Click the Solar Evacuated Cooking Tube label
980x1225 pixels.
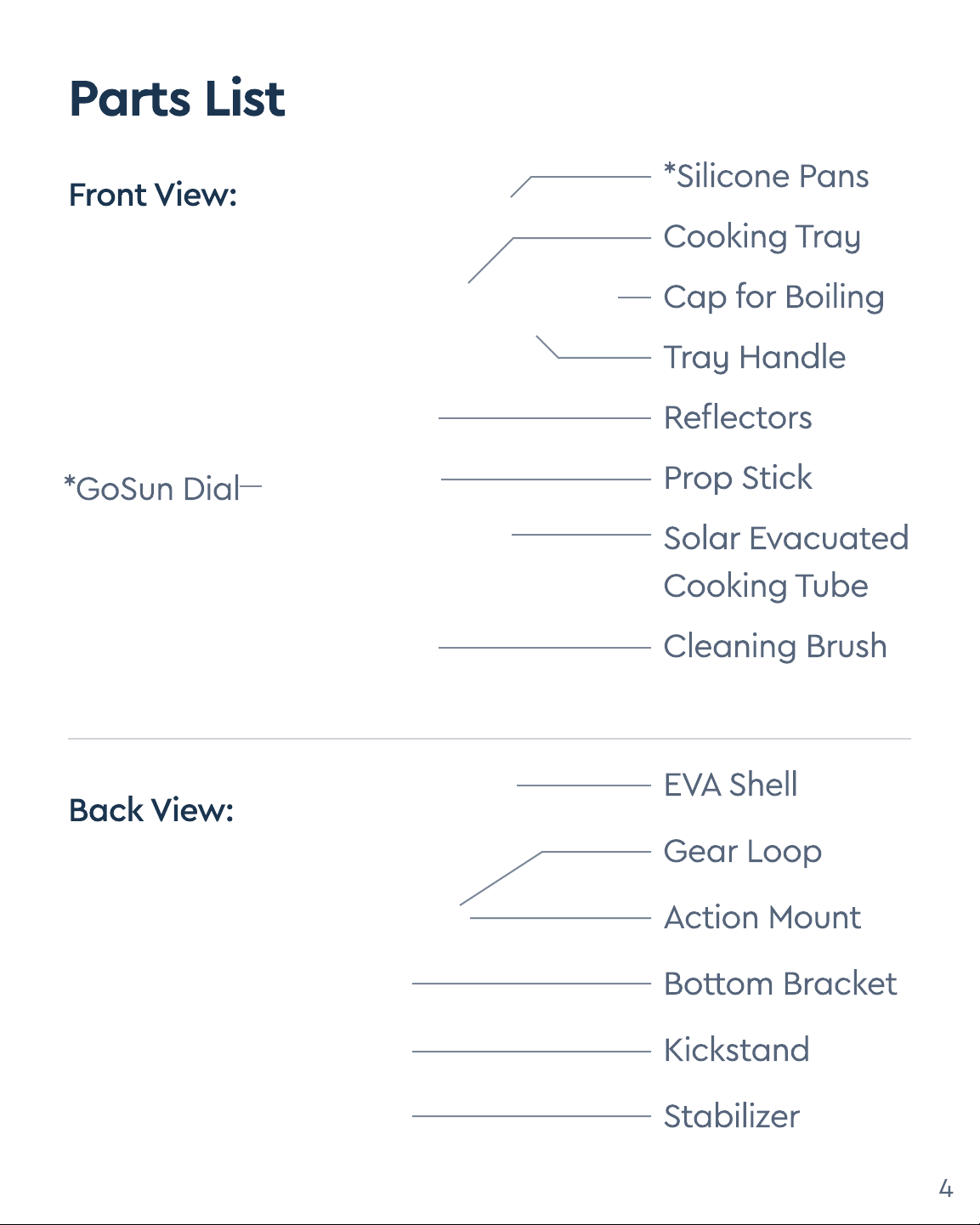(786, 562)
